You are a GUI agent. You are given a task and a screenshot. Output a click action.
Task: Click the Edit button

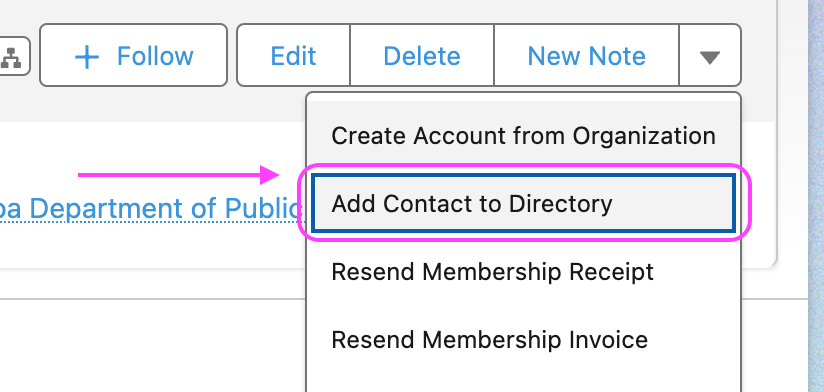pyautogui.click(x=293, y=55)
